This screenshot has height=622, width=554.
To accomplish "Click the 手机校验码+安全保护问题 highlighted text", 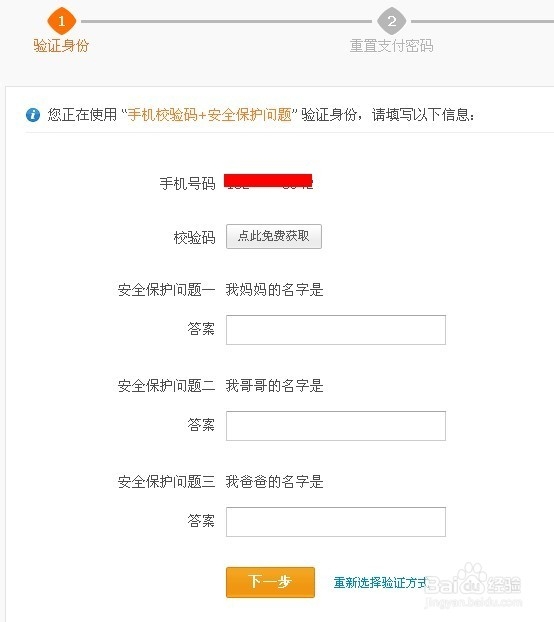I will click(x=209, y=115).
